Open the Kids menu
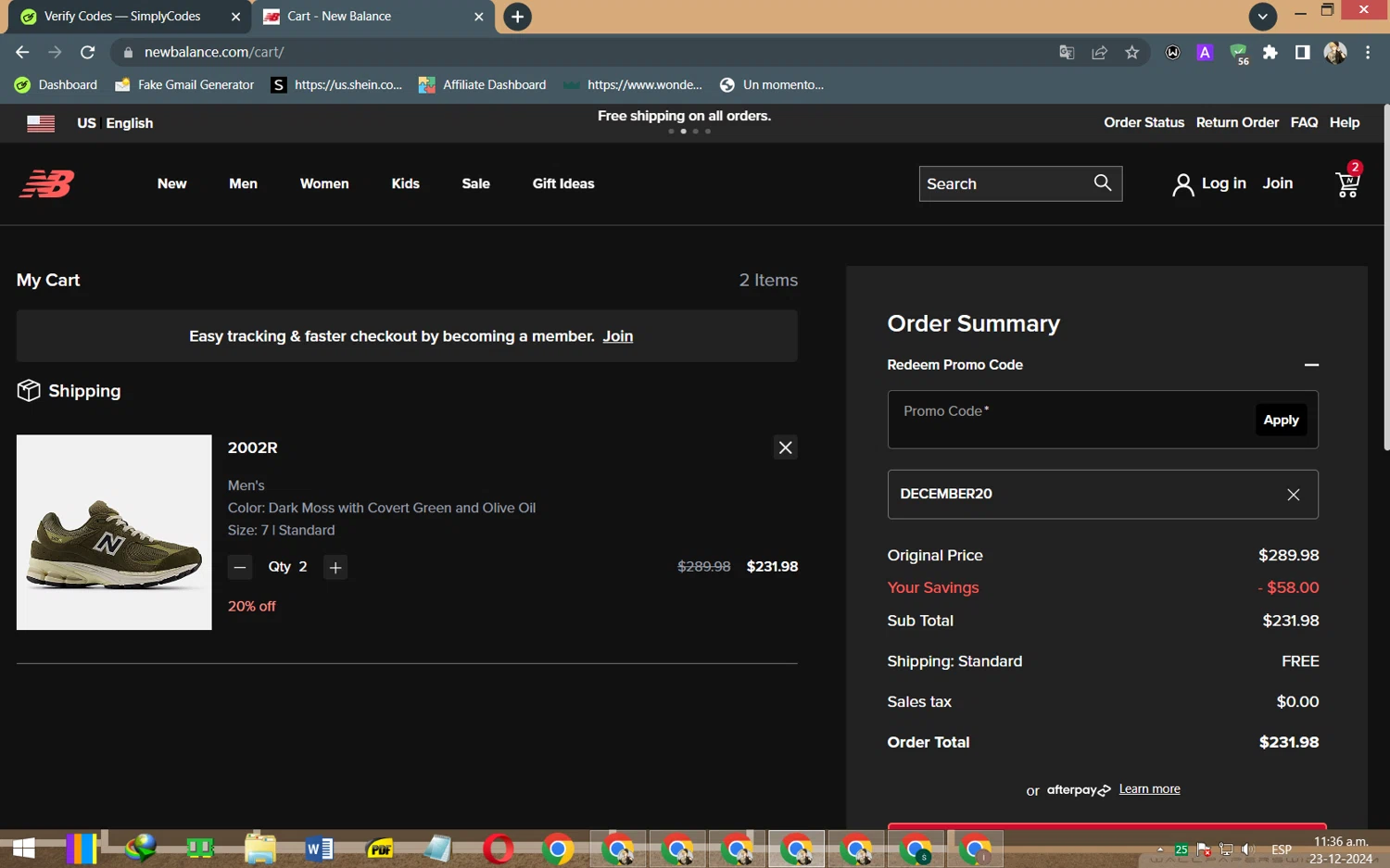 [x=405, y=183]
